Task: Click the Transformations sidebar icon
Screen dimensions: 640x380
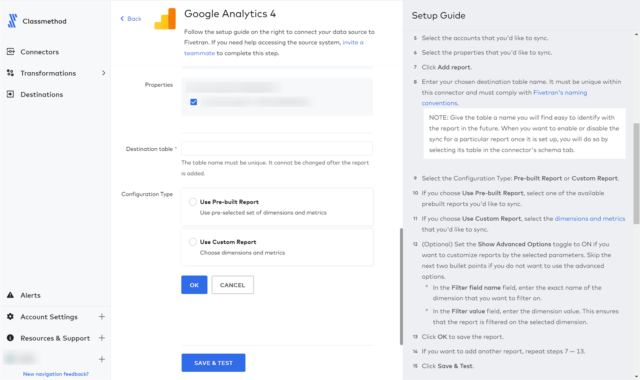Action: pyautogui.click(x=11, y=73)
